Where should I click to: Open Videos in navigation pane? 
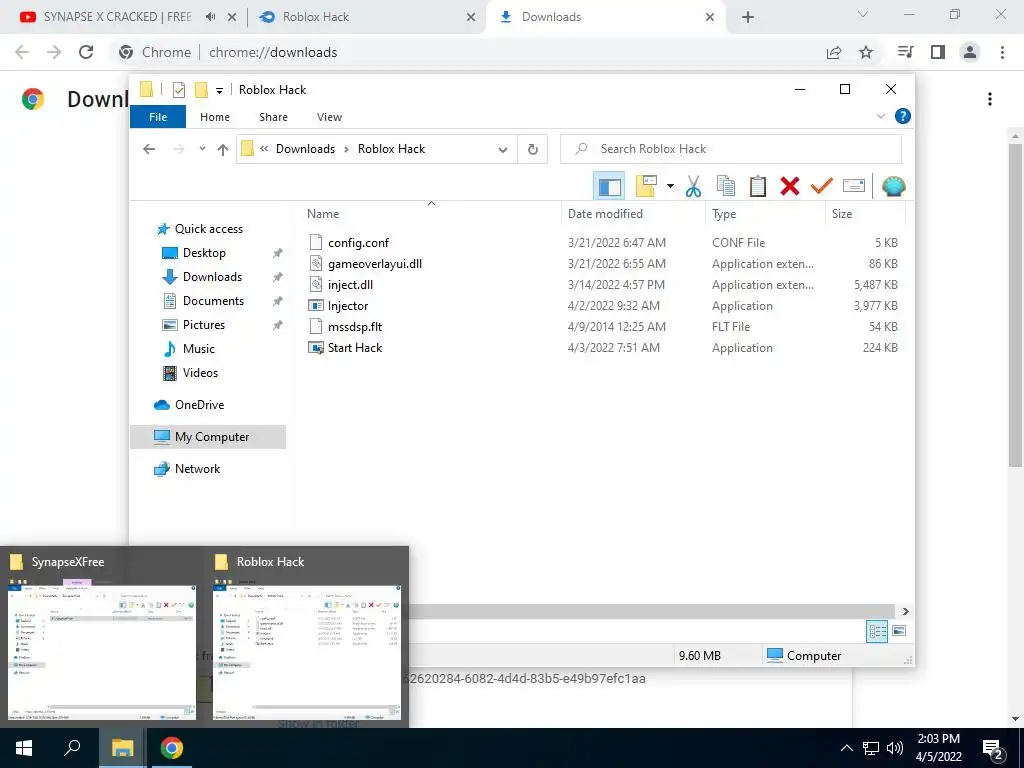[x=200, y=373]
